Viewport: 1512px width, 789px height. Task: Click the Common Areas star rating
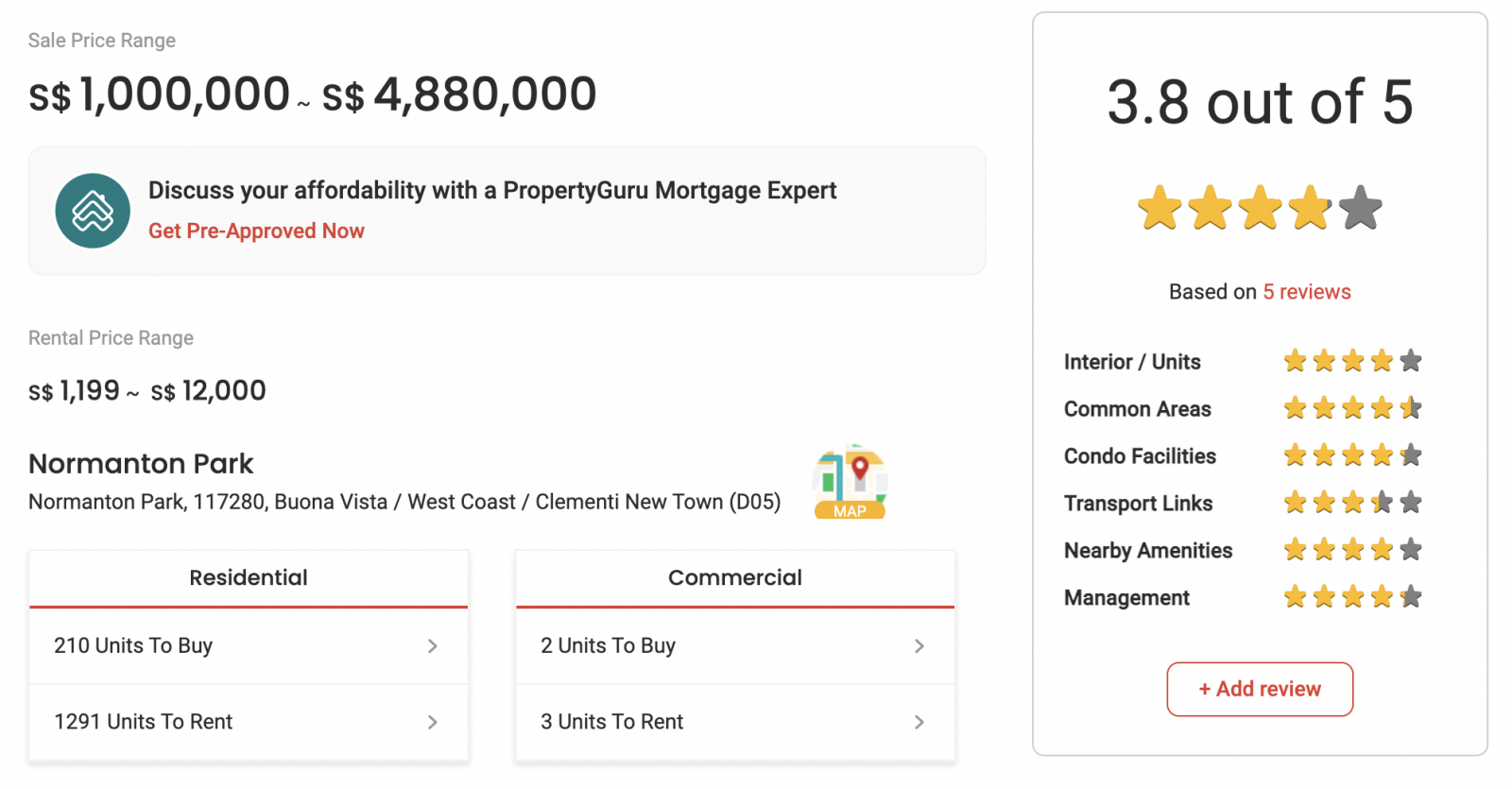[1352, 408]
